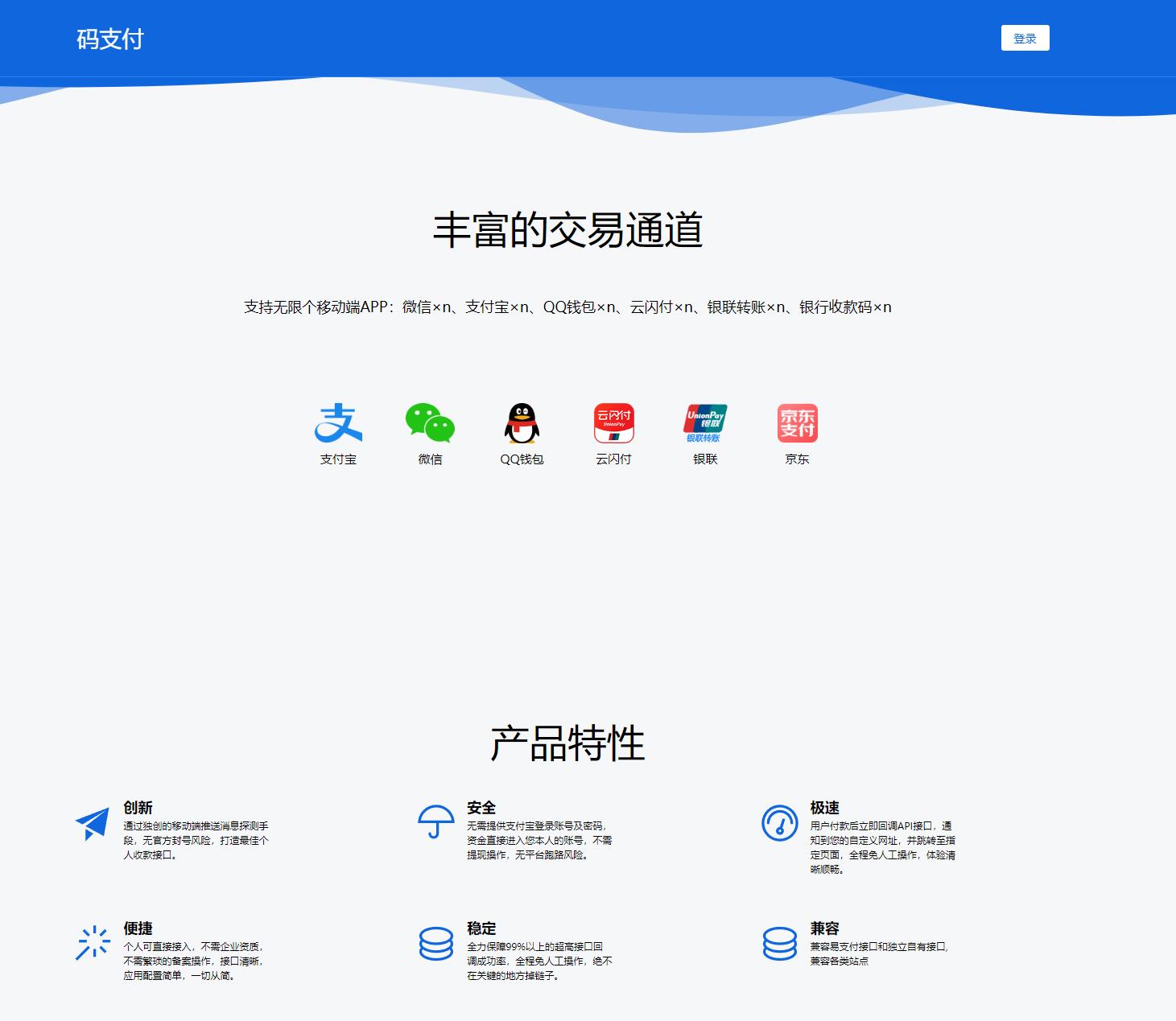Select the Alipay 支付宝 icon

[338, 423]
